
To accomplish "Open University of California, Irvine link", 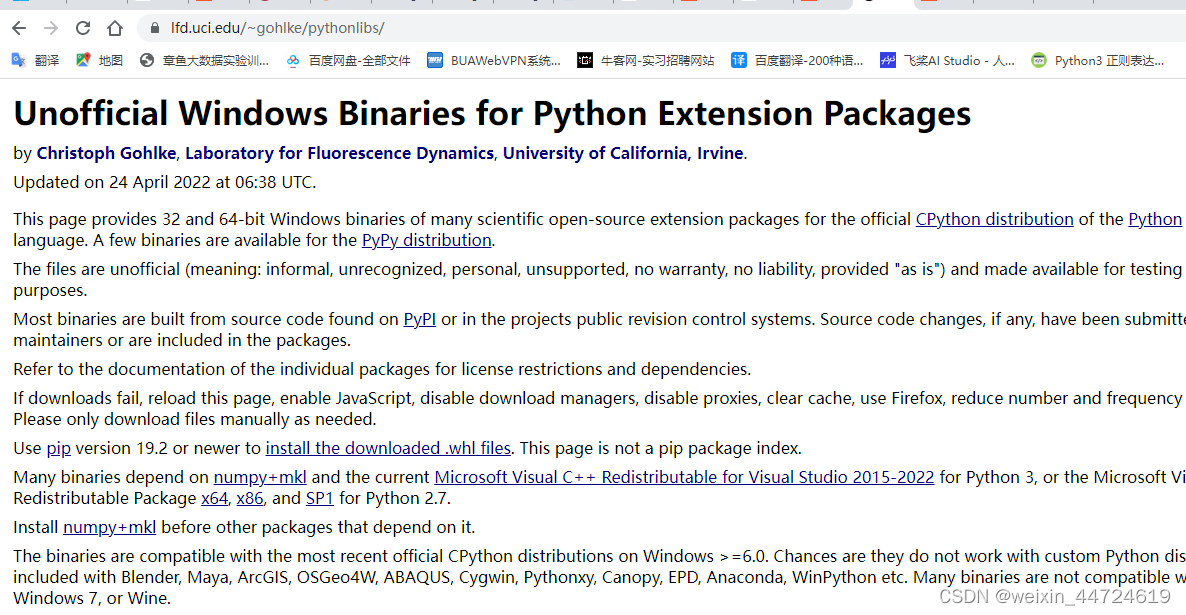I will click(x=623, y=153).
